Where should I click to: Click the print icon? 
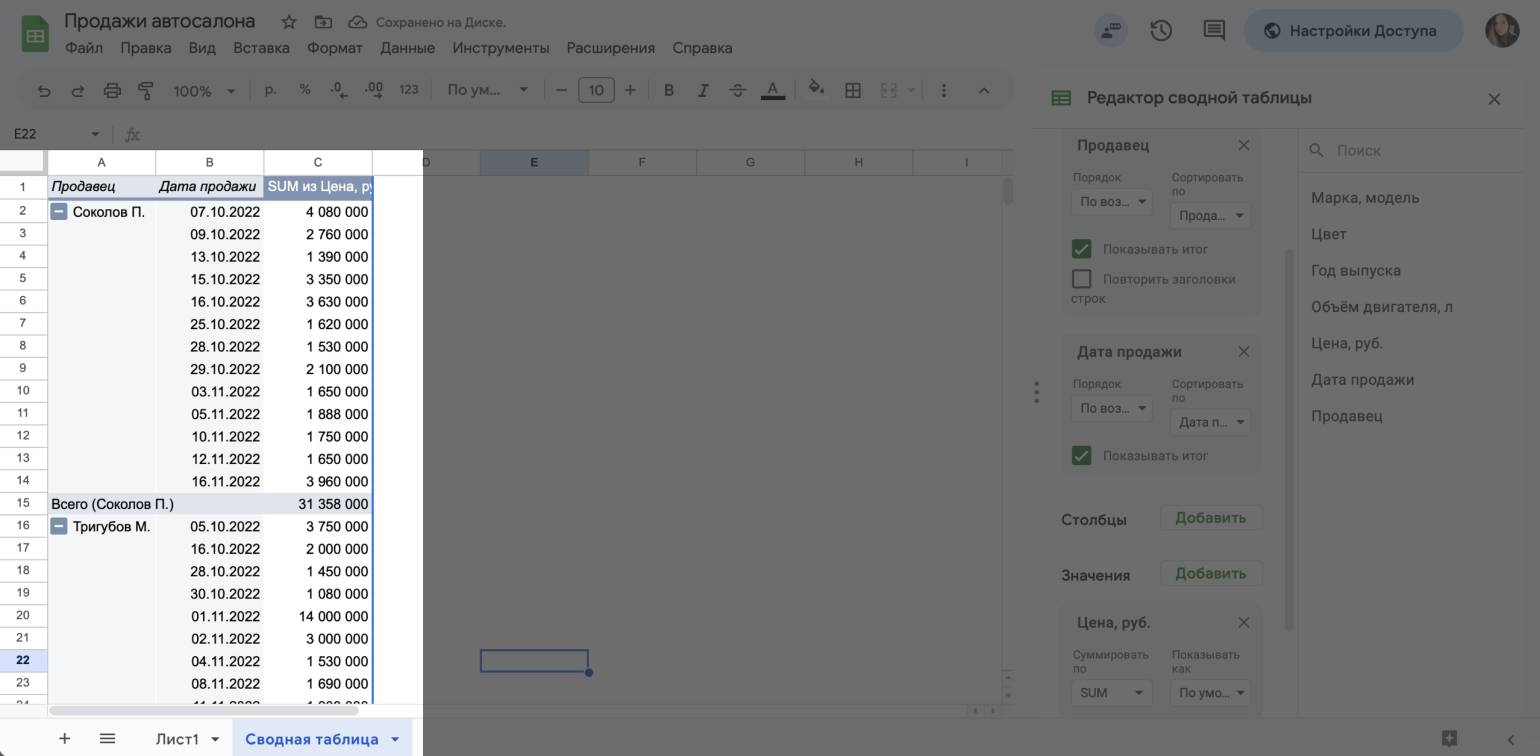pyautogui.click(x=112, y=91)
